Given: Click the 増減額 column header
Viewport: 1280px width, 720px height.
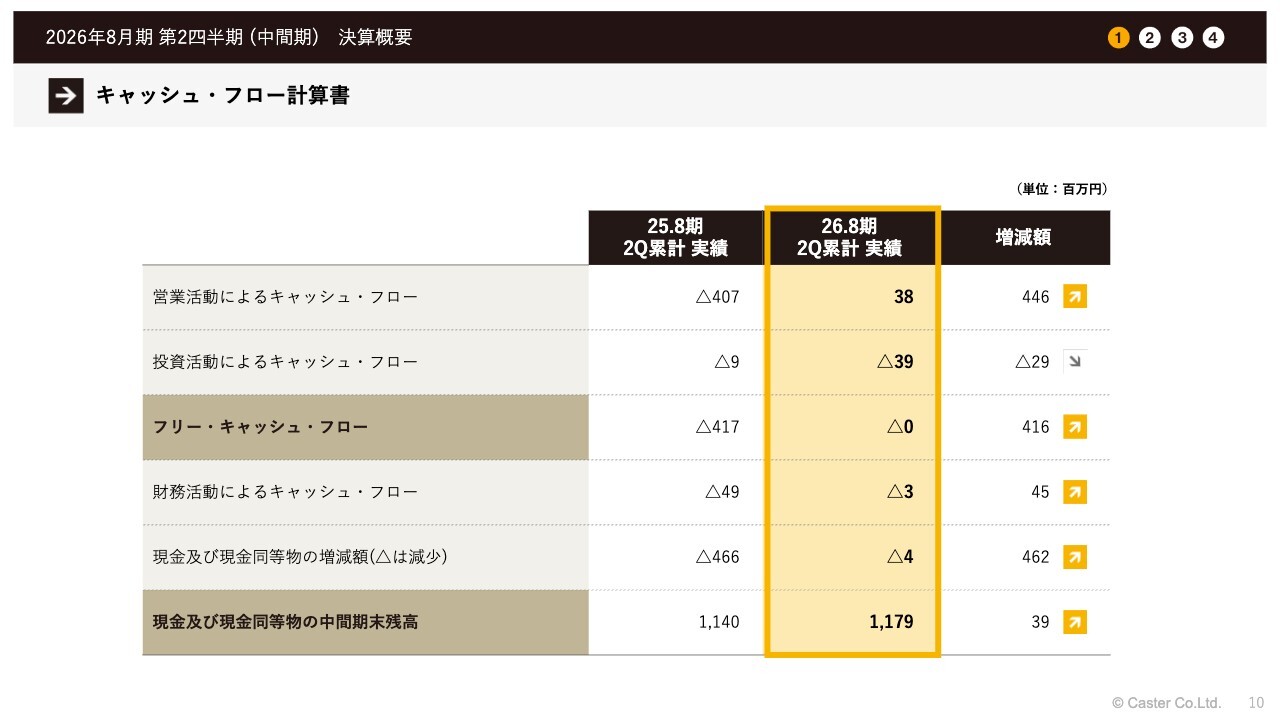Looking at the screenshot, I should point(1023,238).
